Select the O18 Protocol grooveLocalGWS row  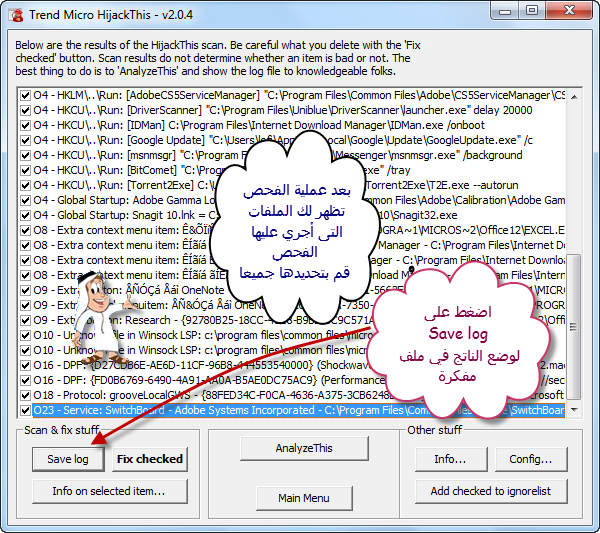299,395
